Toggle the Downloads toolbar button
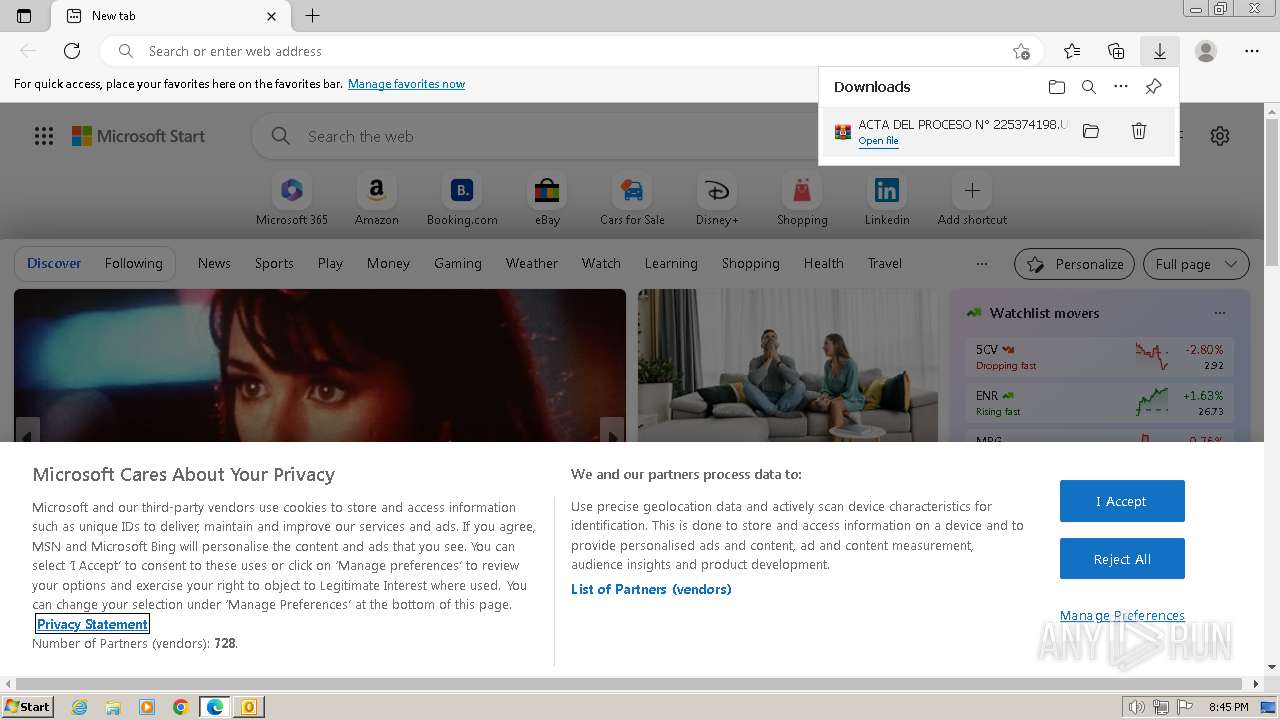The height and width of the screenshot is (720, 1280). coord(1160,51)
